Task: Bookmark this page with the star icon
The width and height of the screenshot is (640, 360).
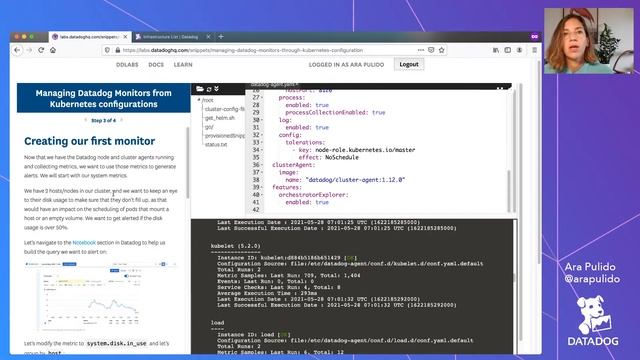Action: pyautogui.click(x=442, y=50)
